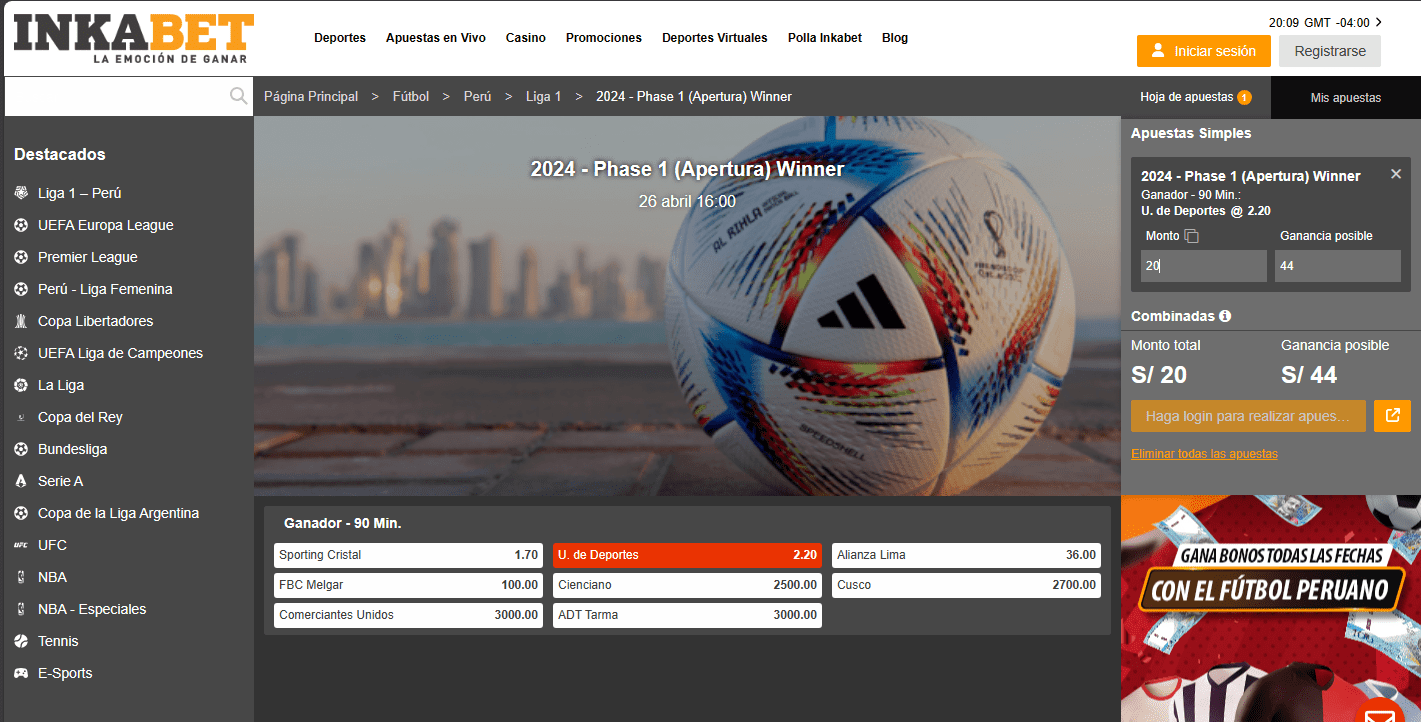The height and width of the screenshot is (722, 1421).
Task: Click the UFC icon in sidebar
Action: [x=21, y=545]
